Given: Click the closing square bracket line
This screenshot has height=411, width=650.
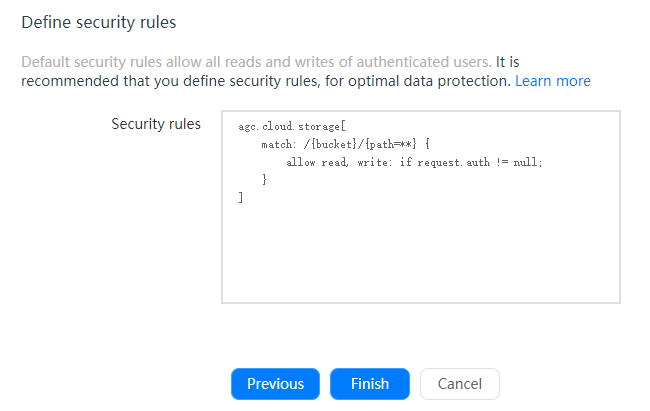Looking at the screenshot, I should click(x=241, y=198).
